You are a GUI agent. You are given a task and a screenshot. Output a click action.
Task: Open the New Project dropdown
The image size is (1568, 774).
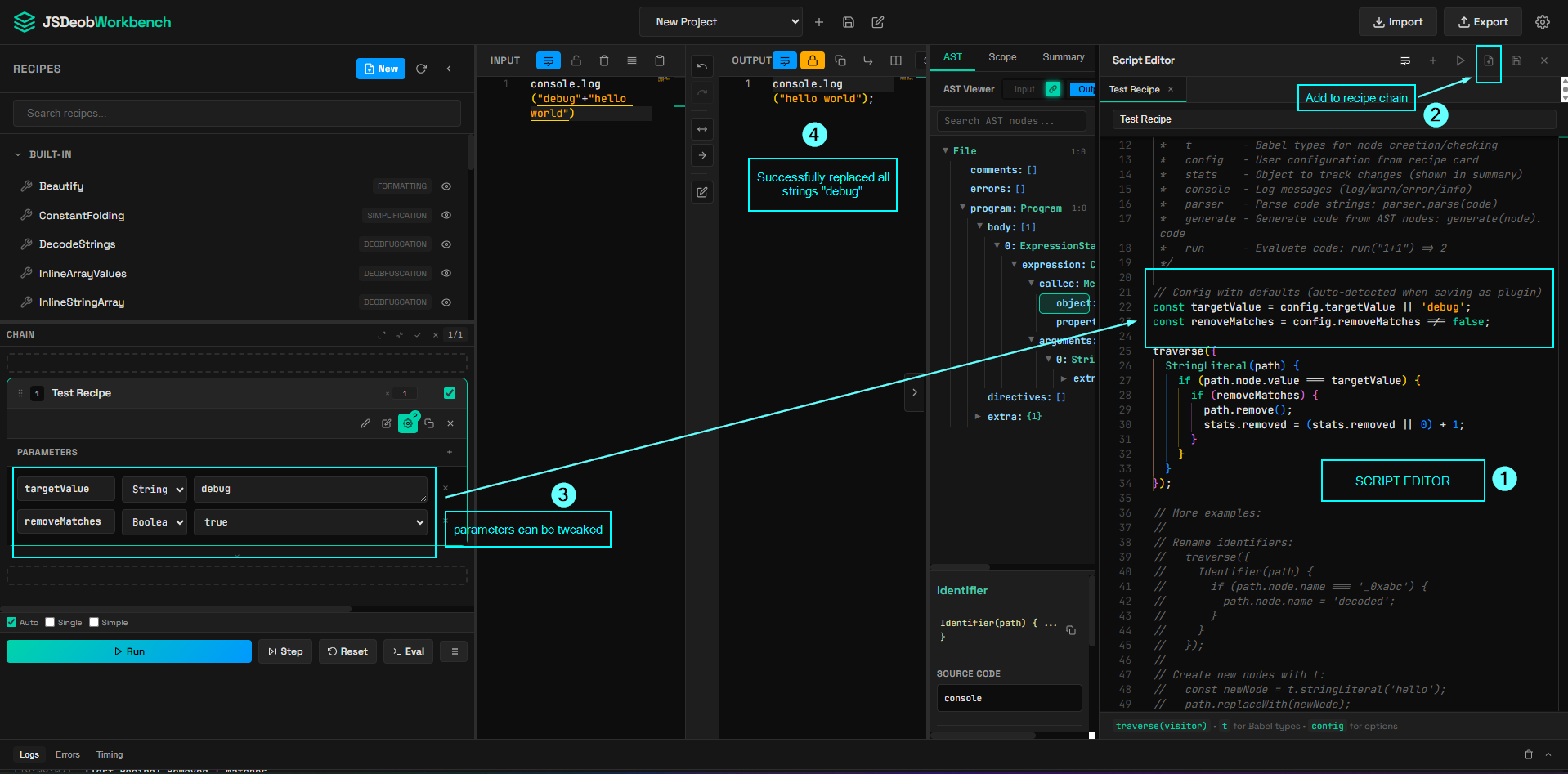721,22
